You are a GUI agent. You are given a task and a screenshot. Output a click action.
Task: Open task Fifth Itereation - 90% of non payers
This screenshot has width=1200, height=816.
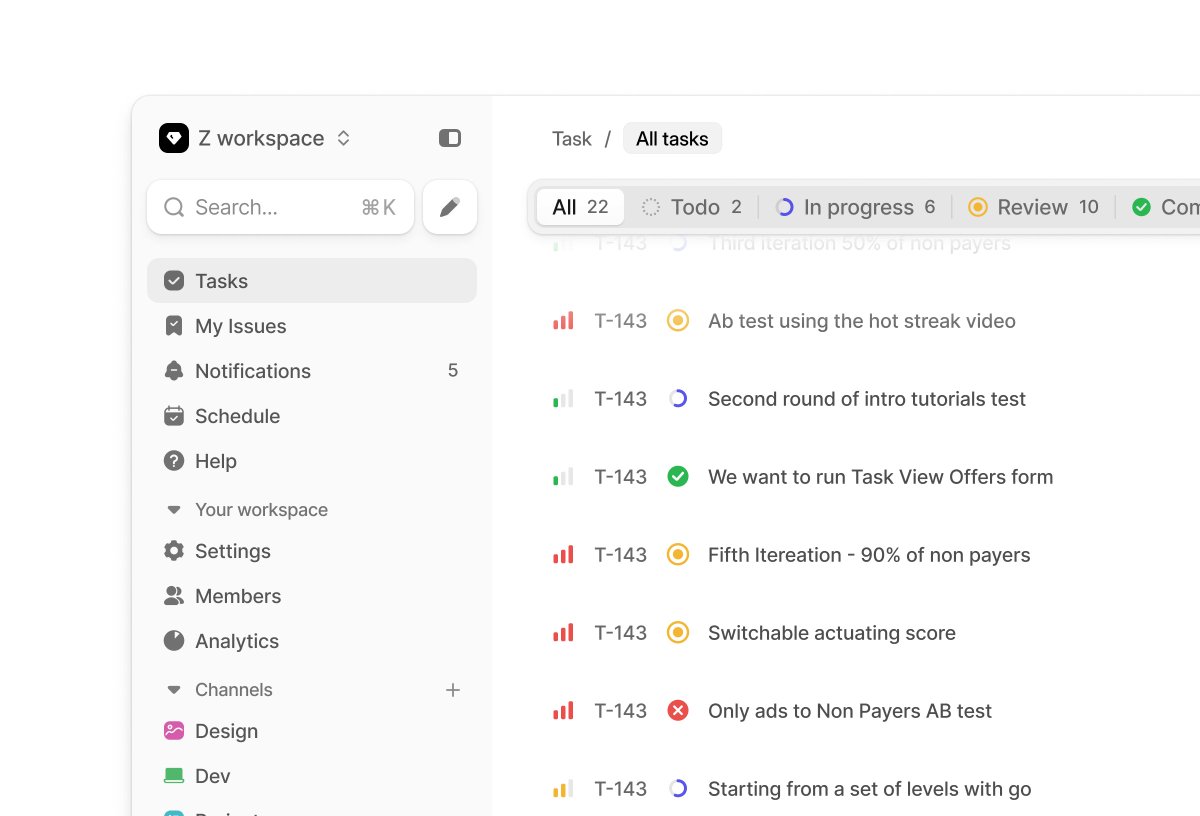869,555
